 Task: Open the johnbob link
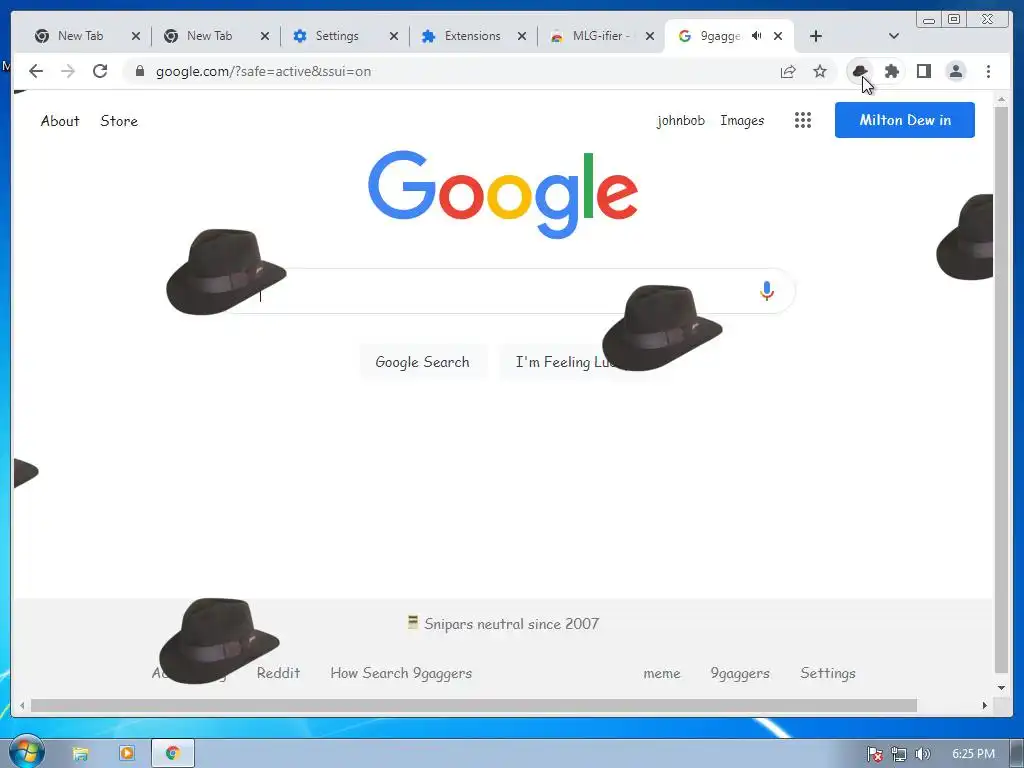pyautogui.click(x=680, y=121)
